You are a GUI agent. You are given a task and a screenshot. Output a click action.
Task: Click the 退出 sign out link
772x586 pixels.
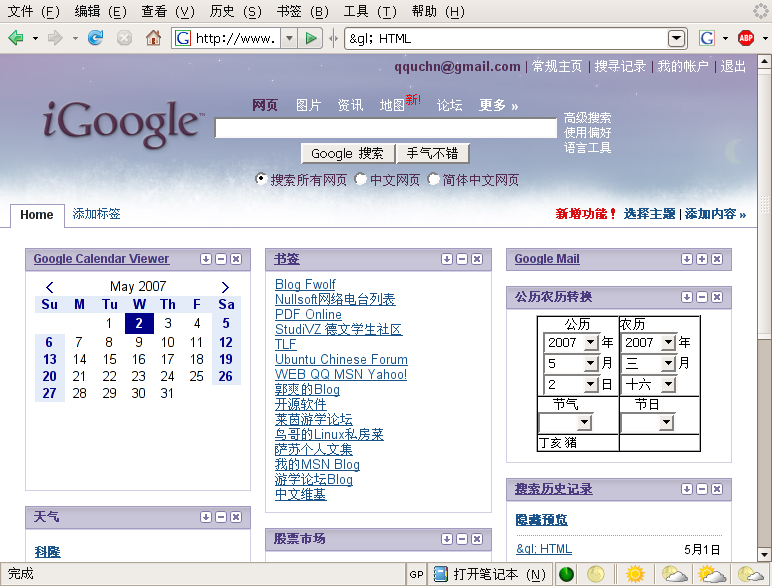click(x=733, y=66)
